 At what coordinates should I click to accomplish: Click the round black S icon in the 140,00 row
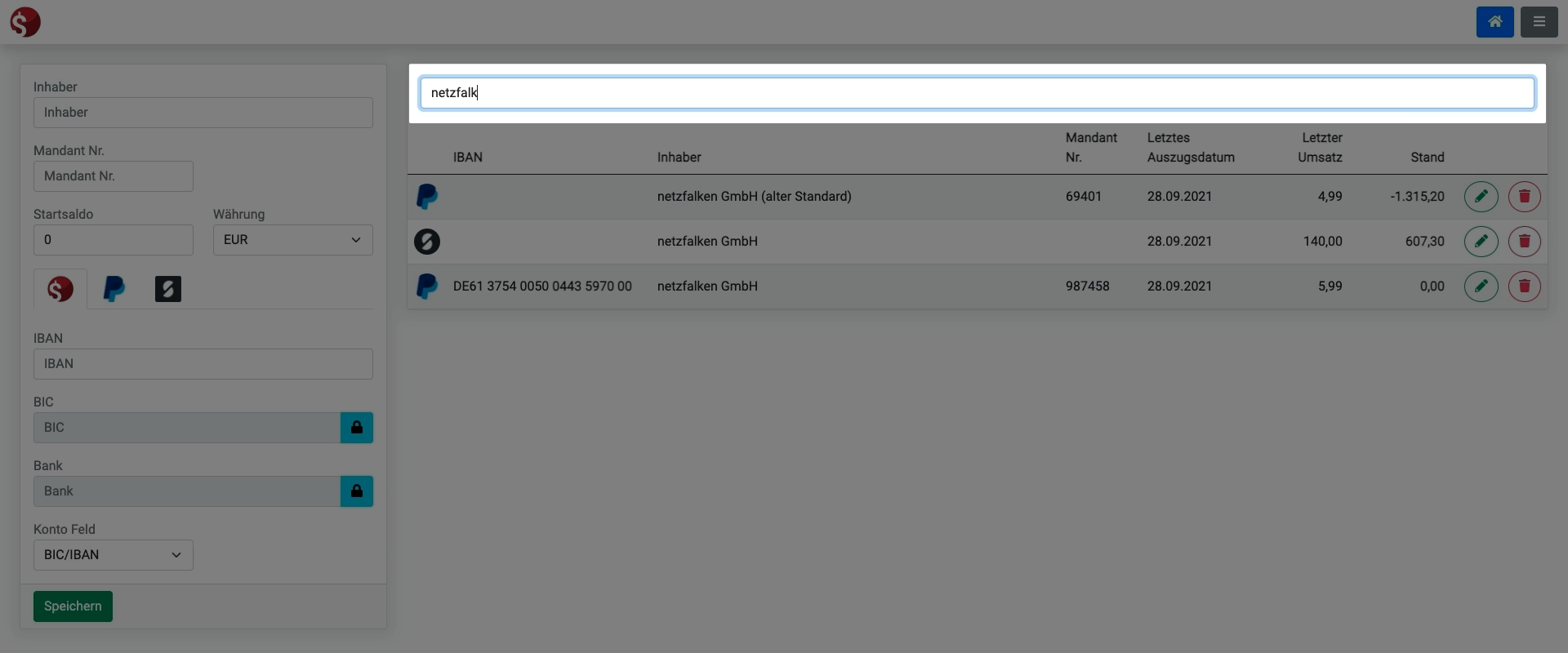(x=427, y=242)
